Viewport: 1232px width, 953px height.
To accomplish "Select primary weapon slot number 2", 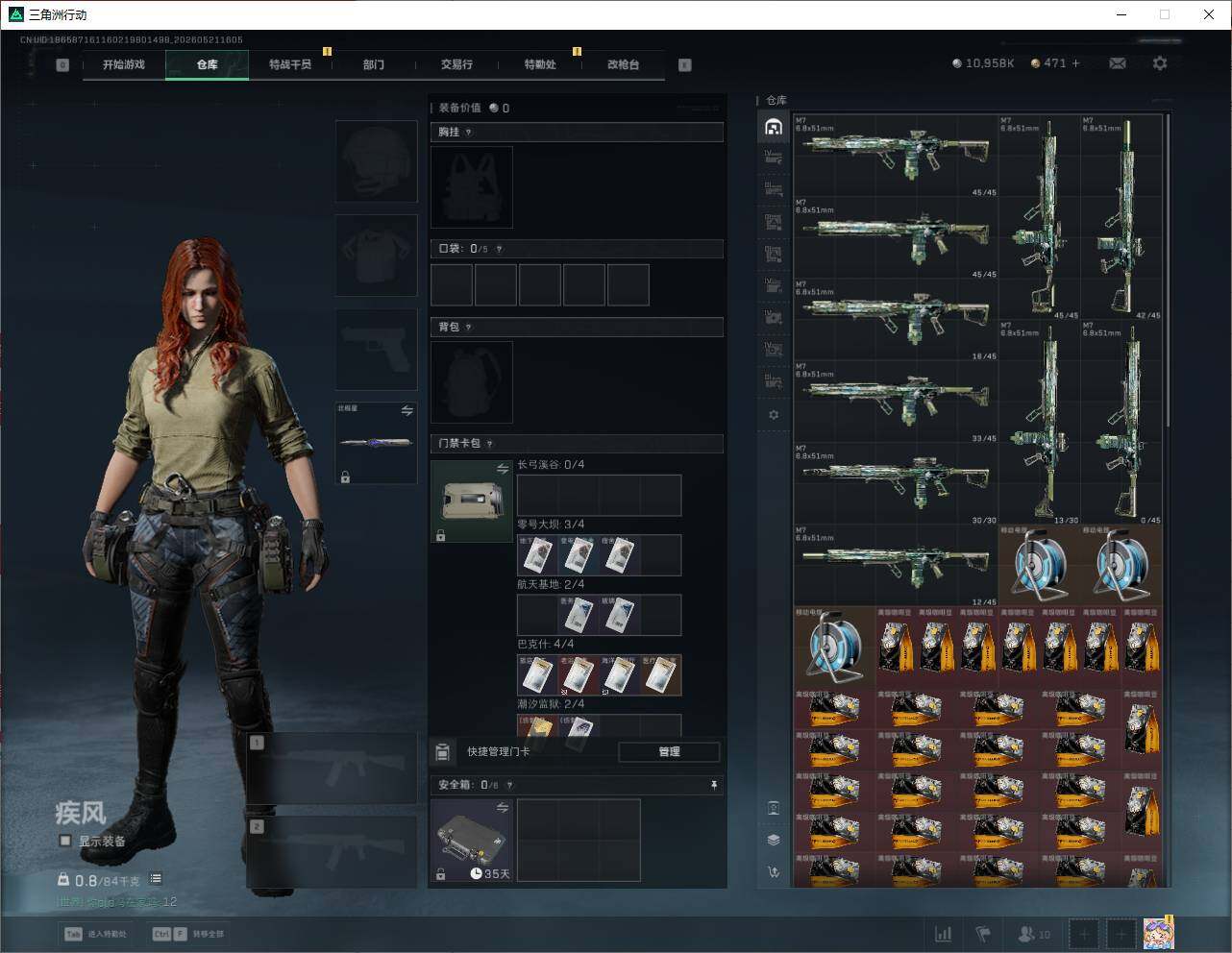I will pyautogui.click(x=332, y=852).
